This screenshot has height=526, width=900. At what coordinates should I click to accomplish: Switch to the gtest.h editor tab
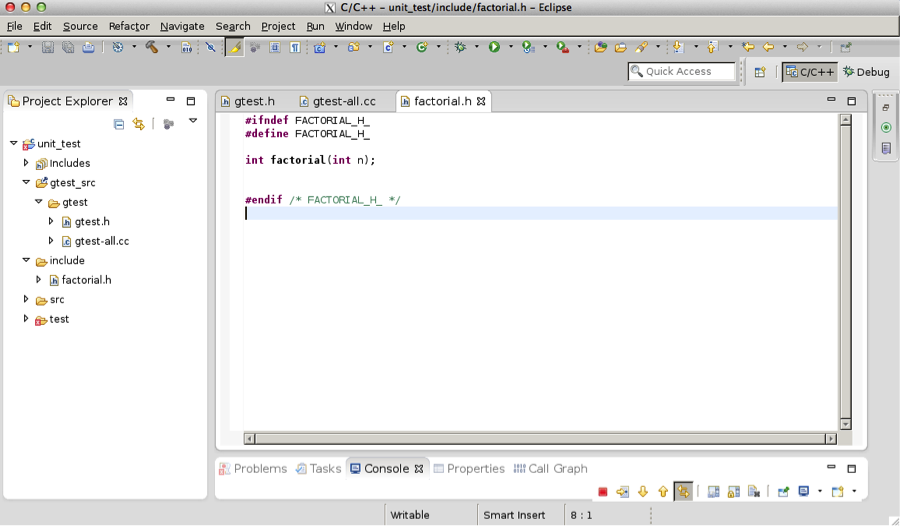248,102
